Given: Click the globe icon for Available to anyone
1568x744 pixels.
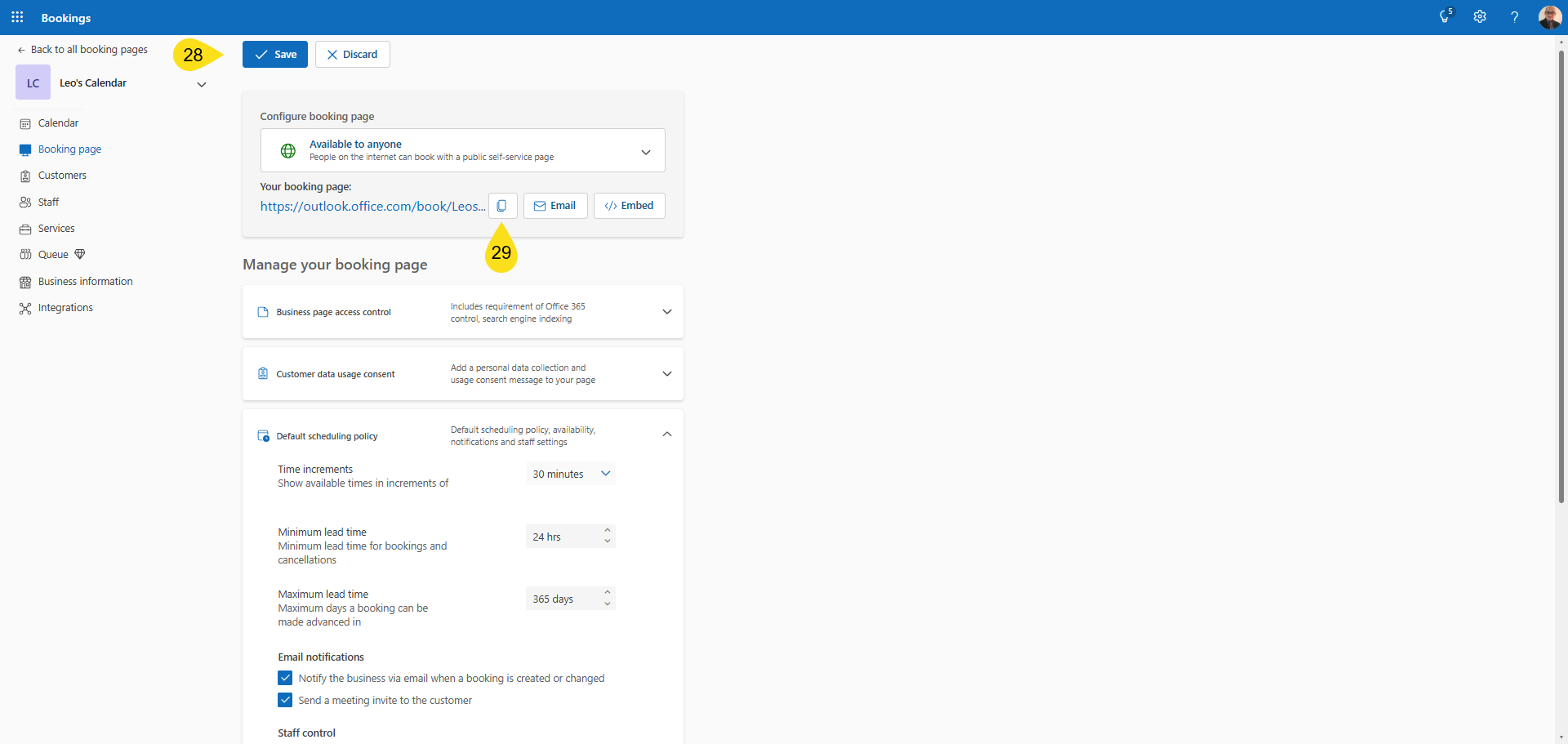Looking at the screenshot, I should pos(288,151).
